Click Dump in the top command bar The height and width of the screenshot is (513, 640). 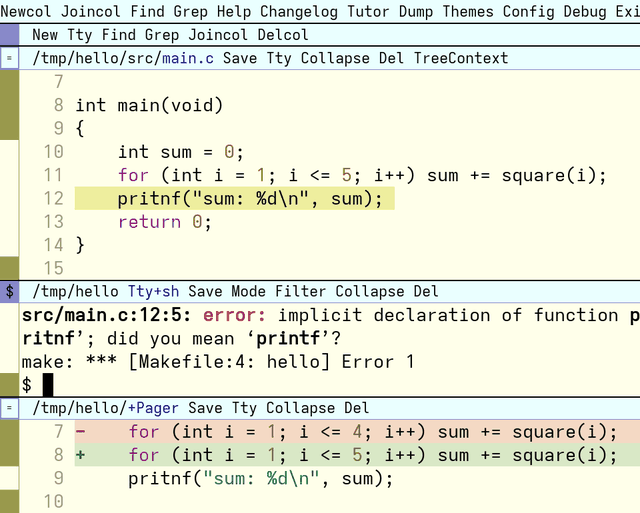[x=416, y=11]
